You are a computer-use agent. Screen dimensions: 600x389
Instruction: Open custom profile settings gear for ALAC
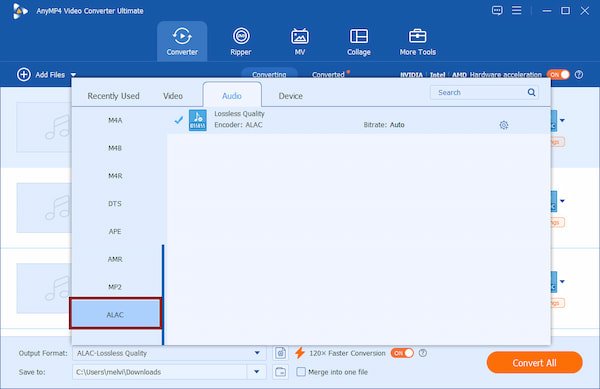pyautogui.click(x=504, y=125)
